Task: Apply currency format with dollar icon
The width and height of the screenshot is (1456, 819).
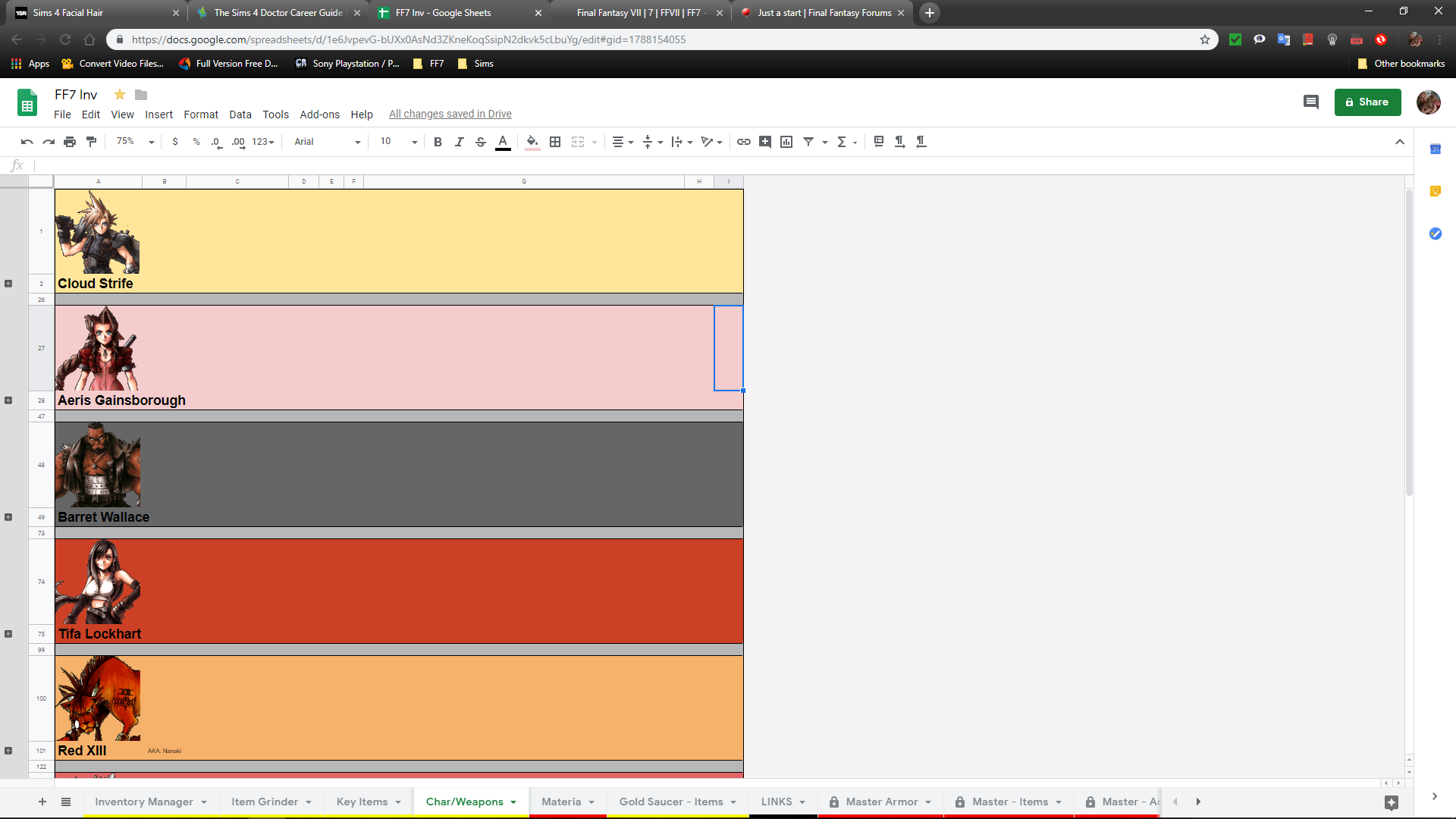Action: pos(175,142)
